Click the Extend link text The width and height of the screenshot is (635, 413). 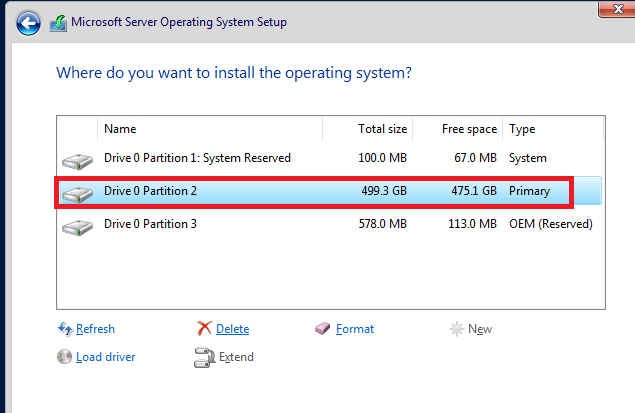236,357
